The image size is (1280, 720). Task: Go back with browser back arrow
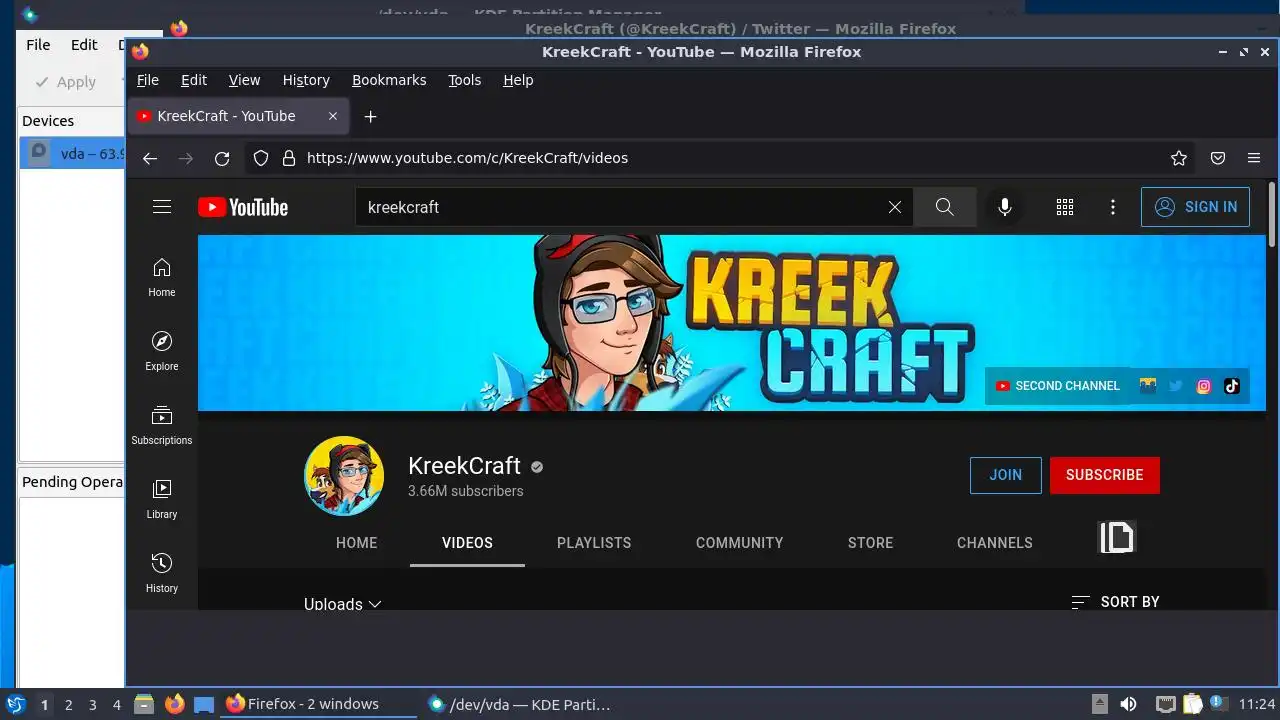coord(150,158)
